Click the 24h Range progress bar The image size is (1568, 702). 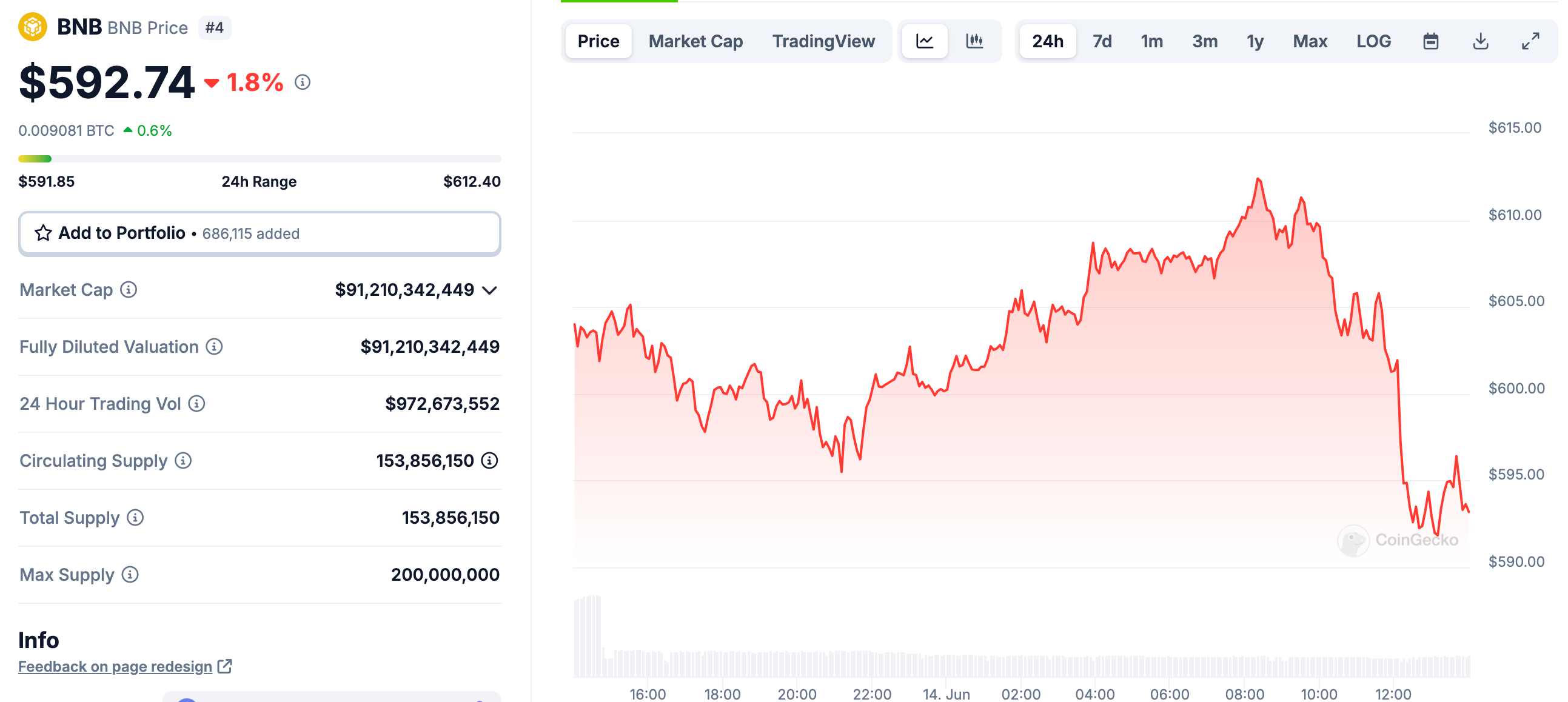pyautogui.click(x=260, y=159)
